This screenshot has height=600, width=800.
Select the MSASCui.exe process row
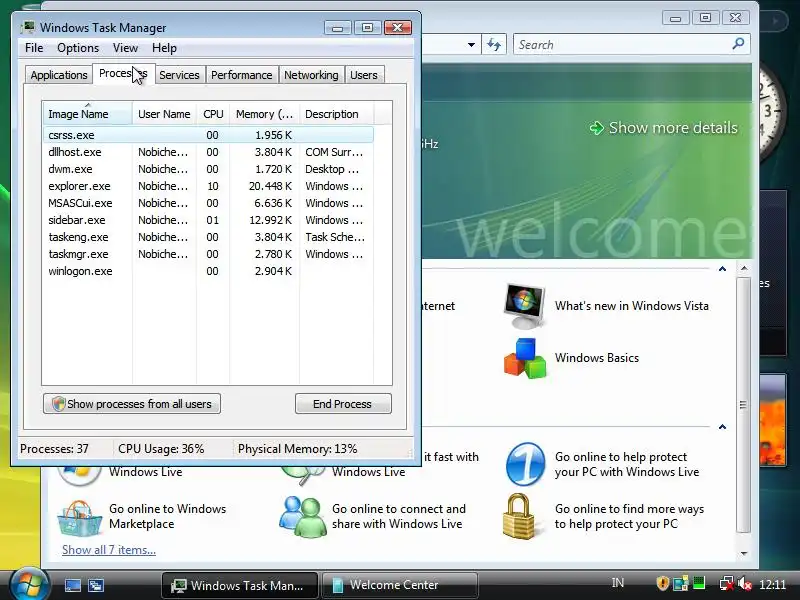pos(208,203)
